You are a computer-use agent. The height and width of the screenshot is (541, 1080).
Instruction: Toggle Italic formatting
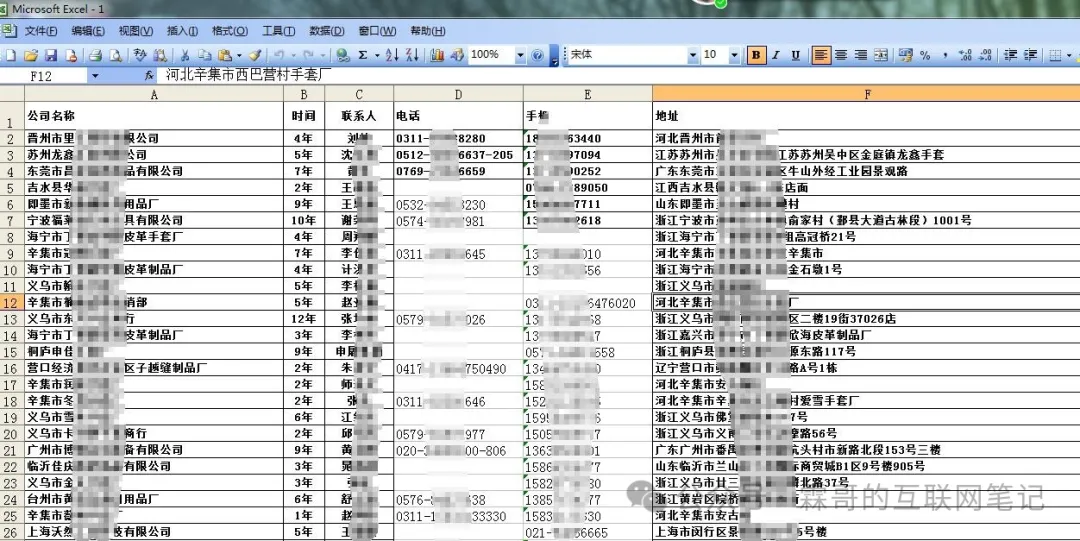click(x=776, y=55)
